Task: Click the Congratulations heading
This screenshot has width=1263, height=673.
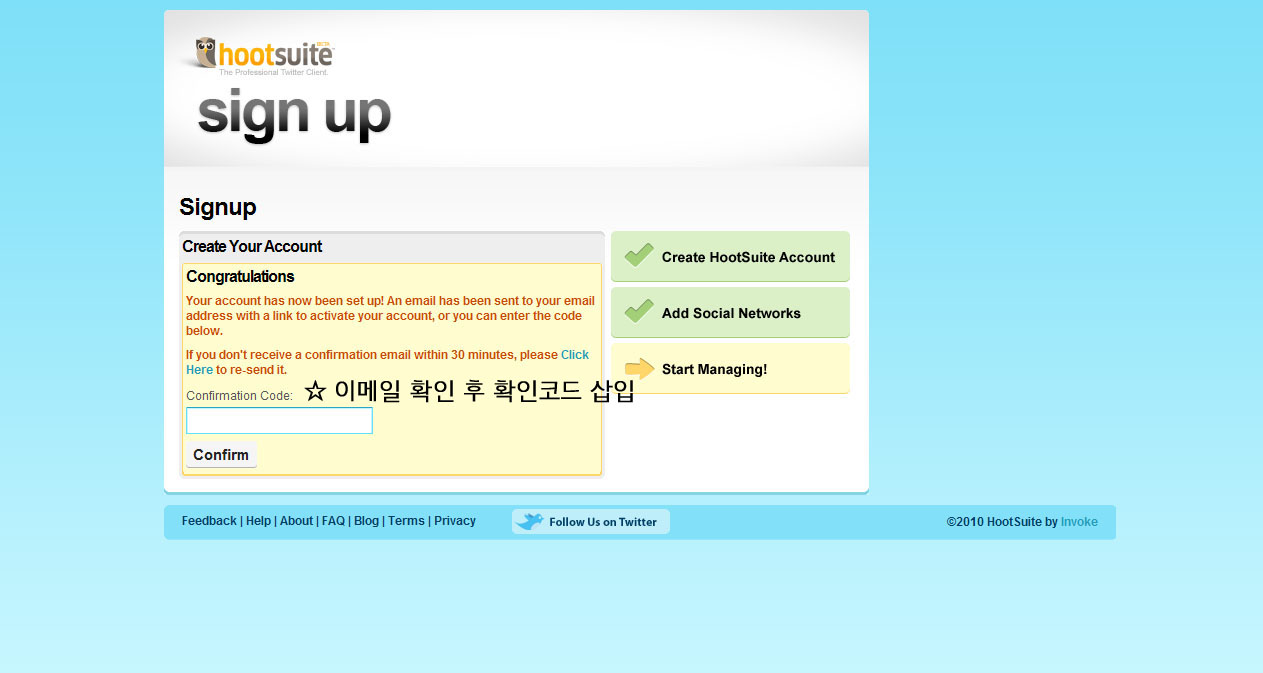Action: pos(240,277)
